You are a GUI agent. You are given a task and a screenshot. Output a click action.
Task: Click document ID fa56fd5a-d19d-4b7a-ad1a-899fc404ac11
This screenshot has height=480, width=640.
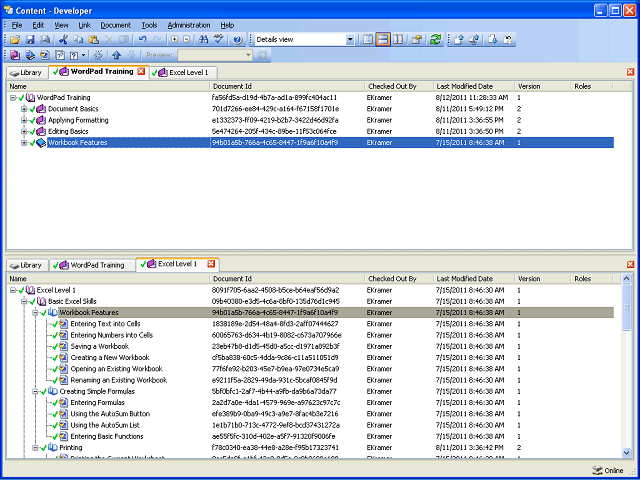274,98
